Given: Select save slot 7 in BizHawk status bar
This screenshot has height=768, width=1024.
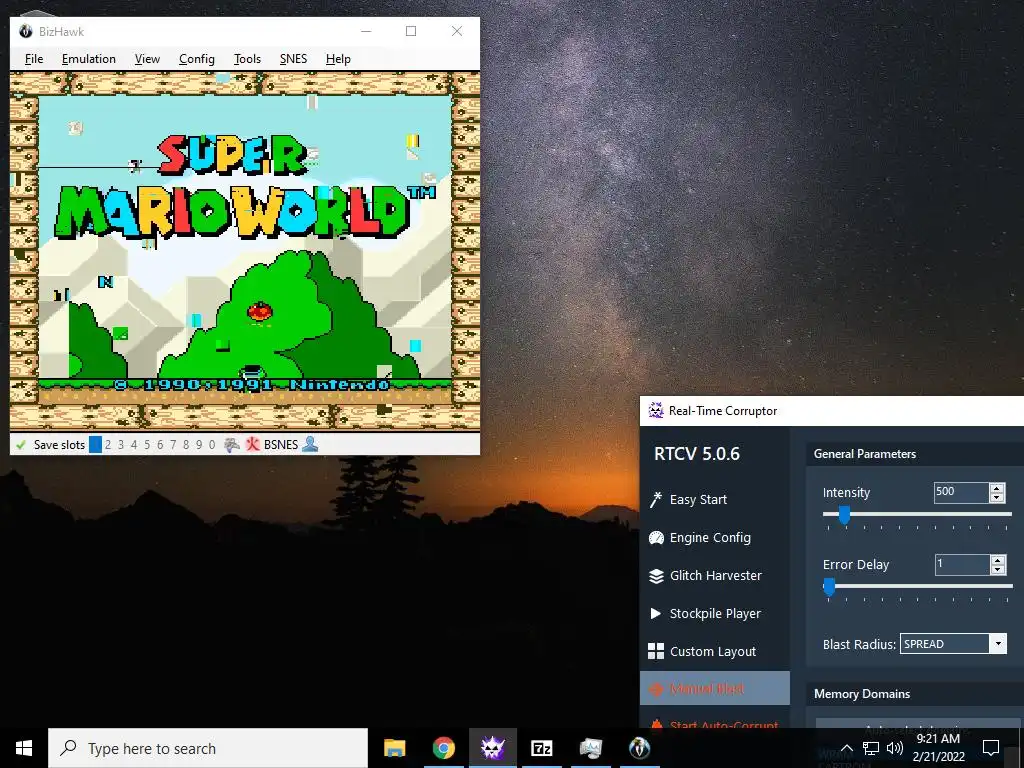Looking at the screenshot, I should (173, 445).
